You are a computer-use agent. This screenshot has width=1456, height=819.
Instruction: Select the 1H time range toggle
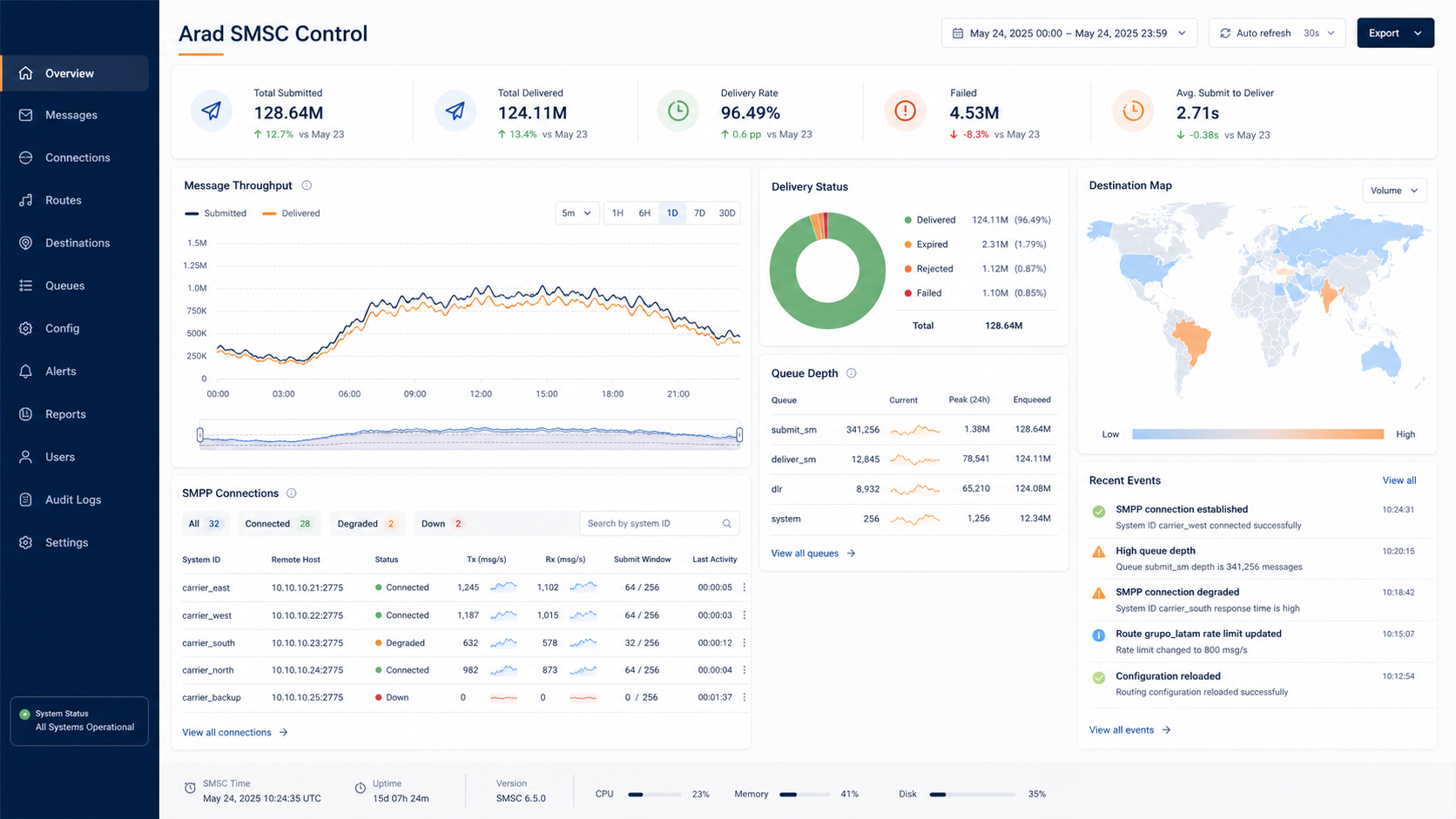(x=617, y=213)
